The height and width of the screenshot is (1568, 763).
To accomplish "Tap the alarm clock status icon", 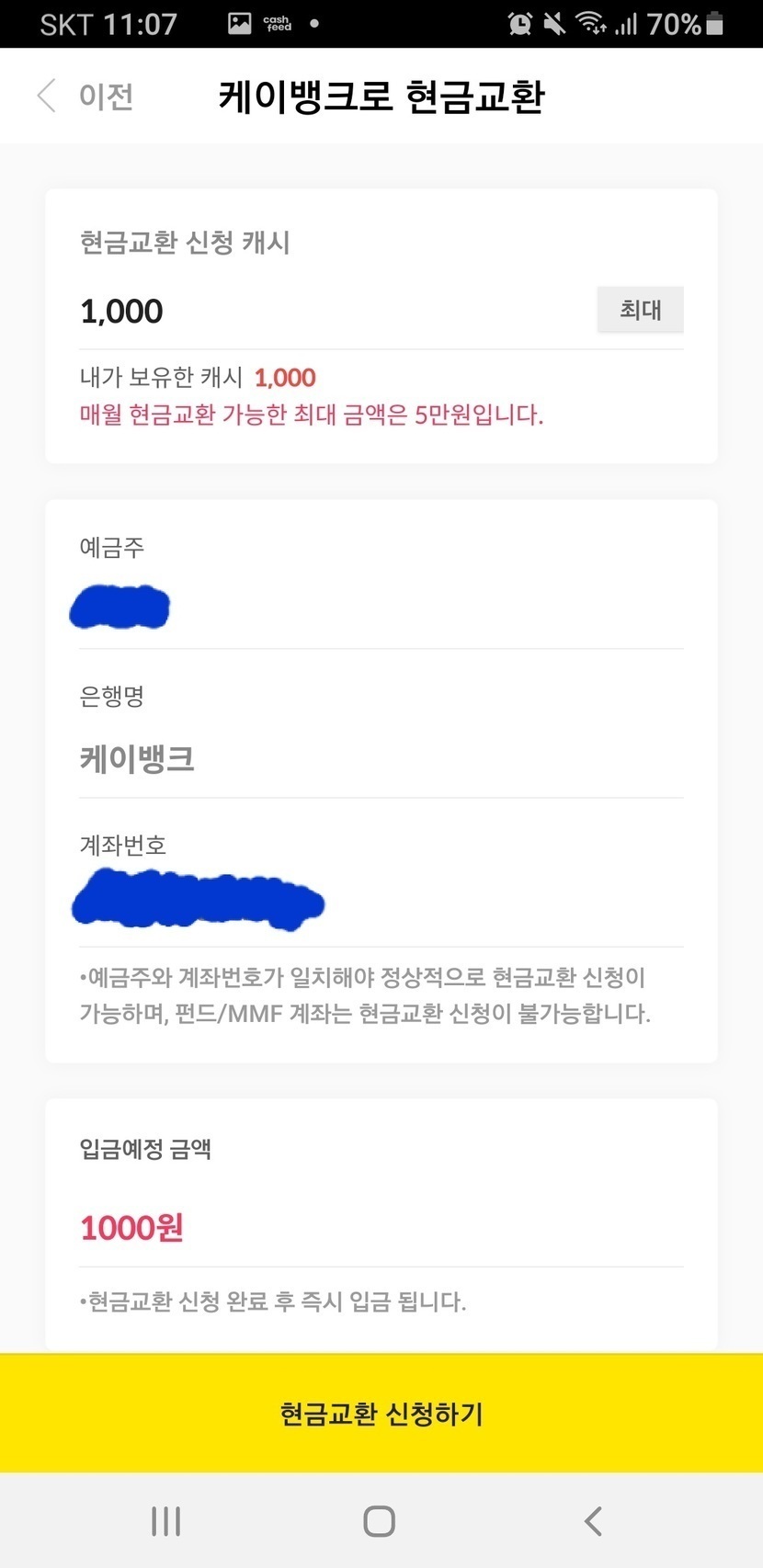I will [520, 24].
